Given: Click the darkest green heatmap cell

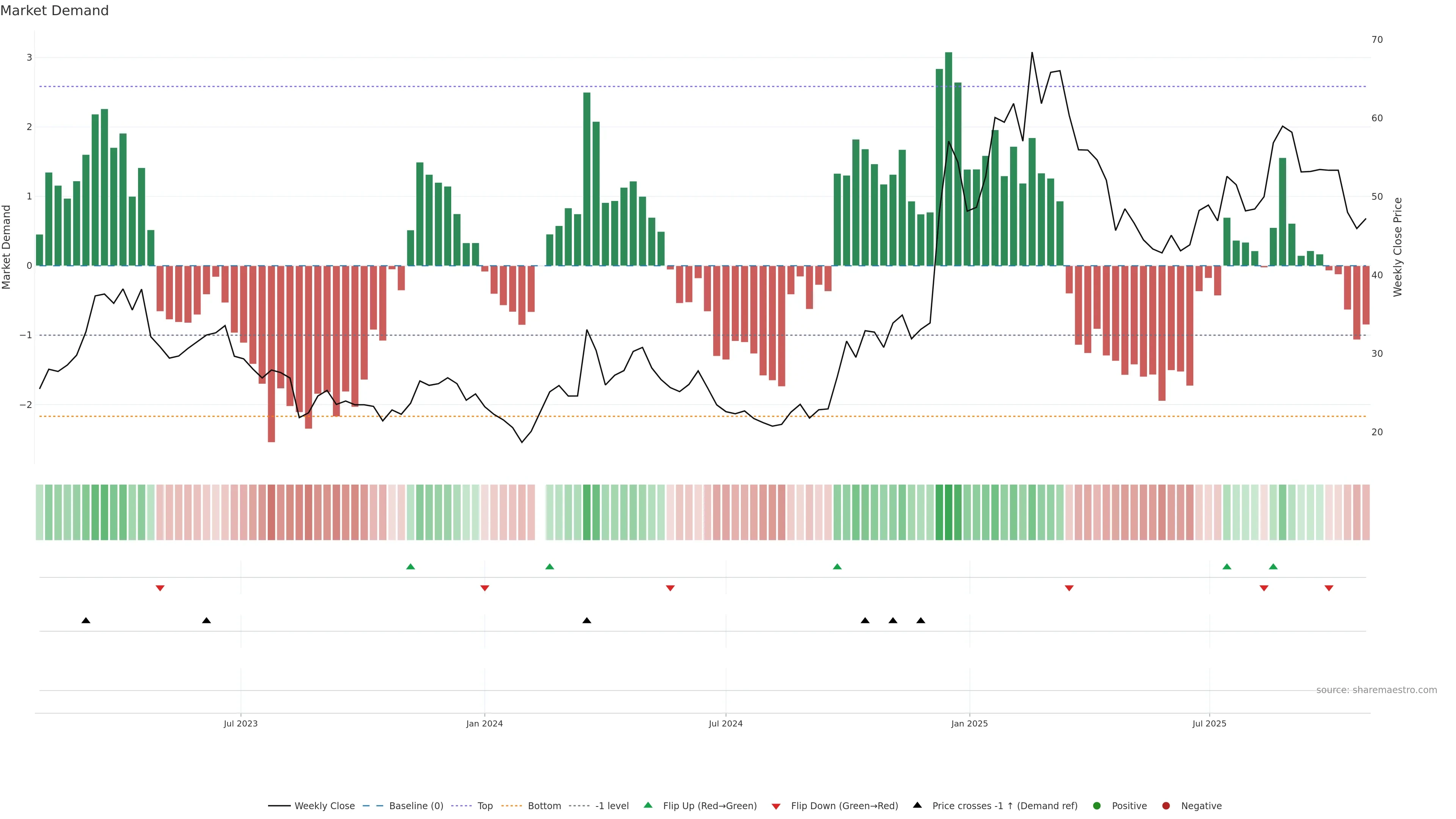Looking at the screenshot, I should (948, 512).
